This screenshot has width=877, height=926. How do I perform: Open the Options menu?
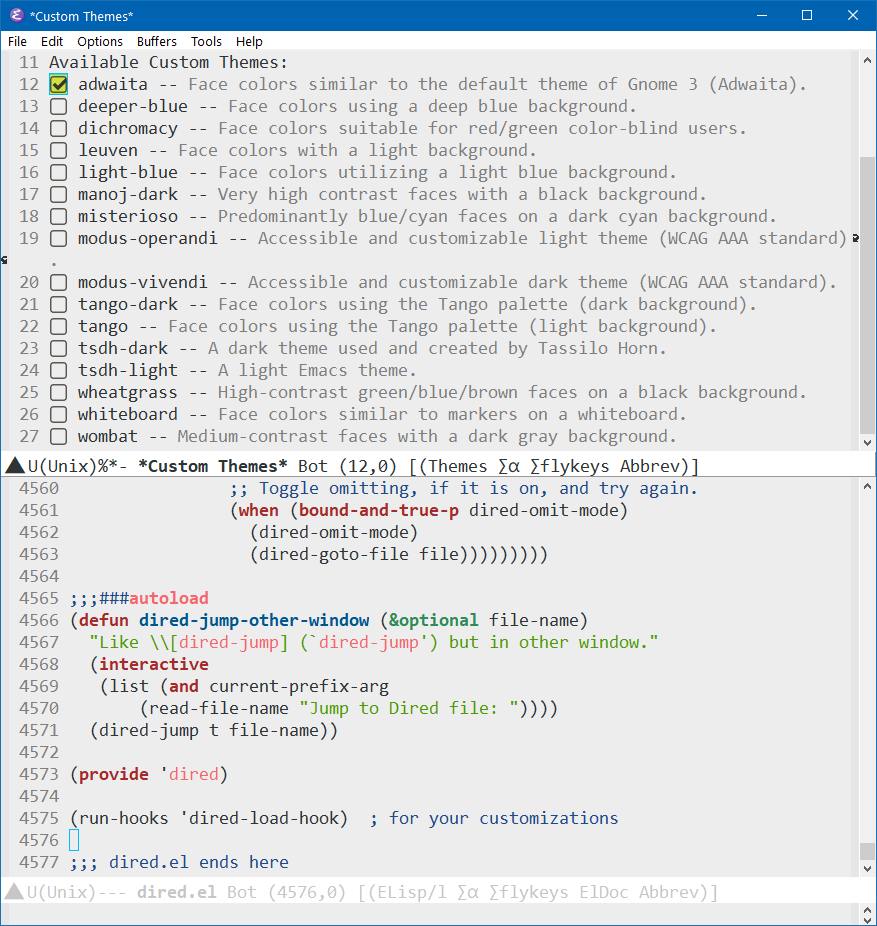coord(100,41)
